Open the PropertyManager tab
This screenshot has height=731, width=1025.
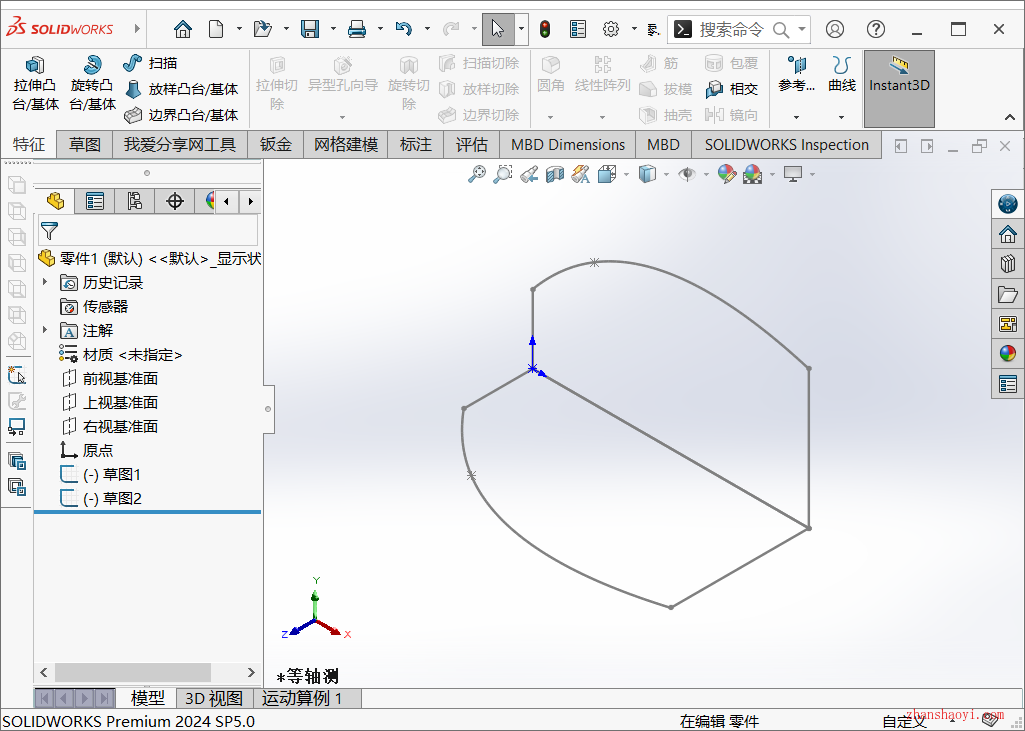point(95,201)
